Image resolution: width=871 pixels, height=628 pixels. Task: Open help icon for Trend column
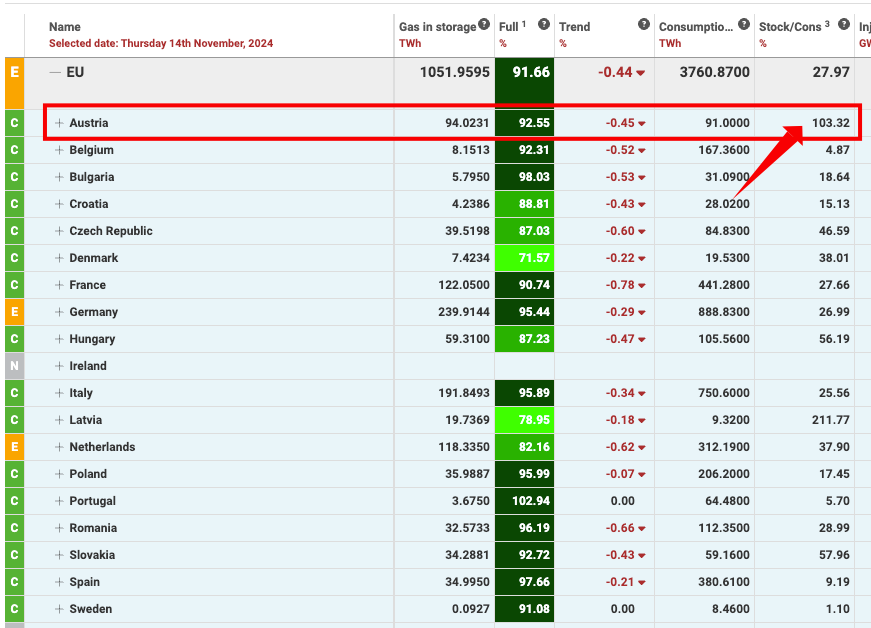point(644,24)
